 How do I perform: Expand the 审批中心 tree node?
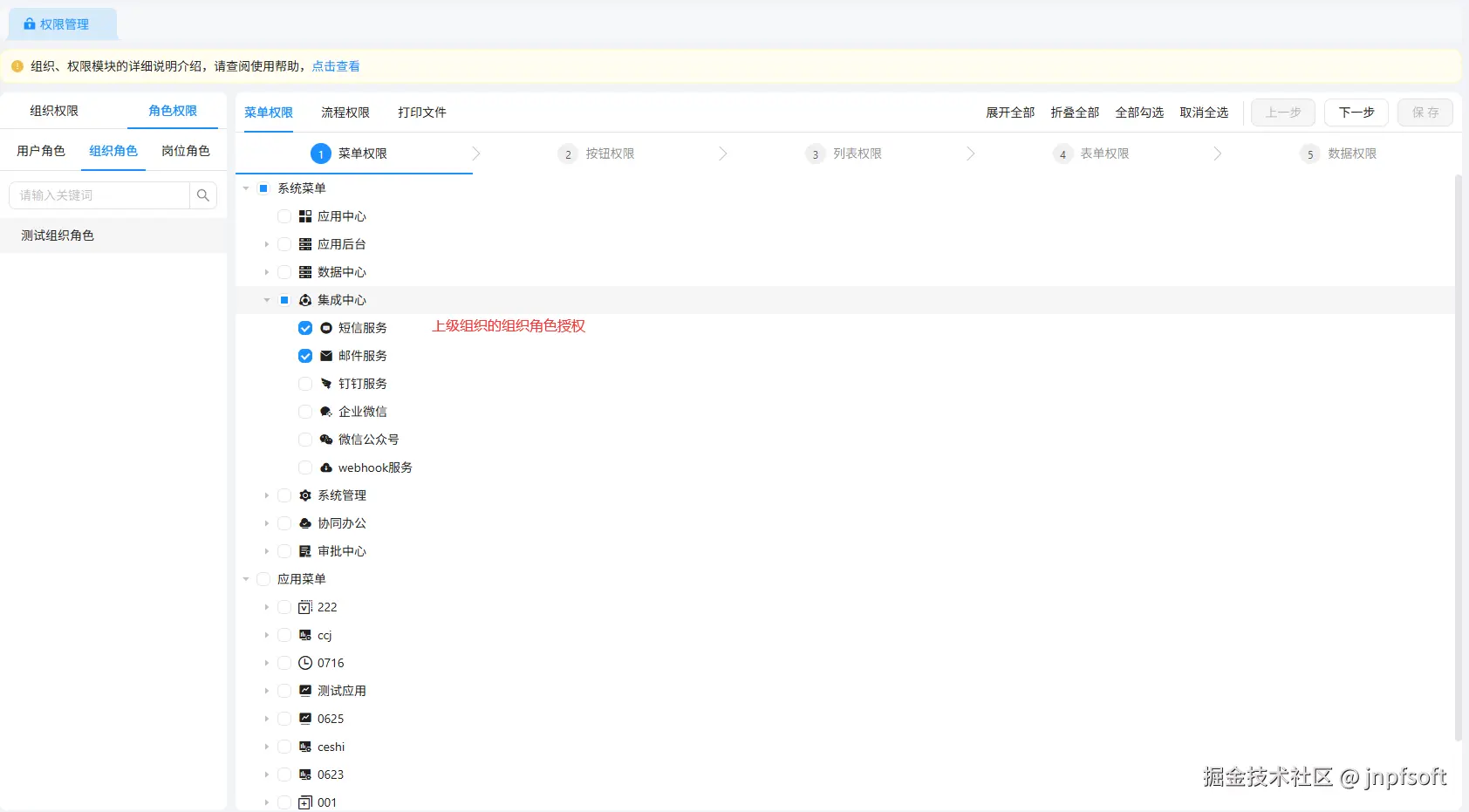267,551
